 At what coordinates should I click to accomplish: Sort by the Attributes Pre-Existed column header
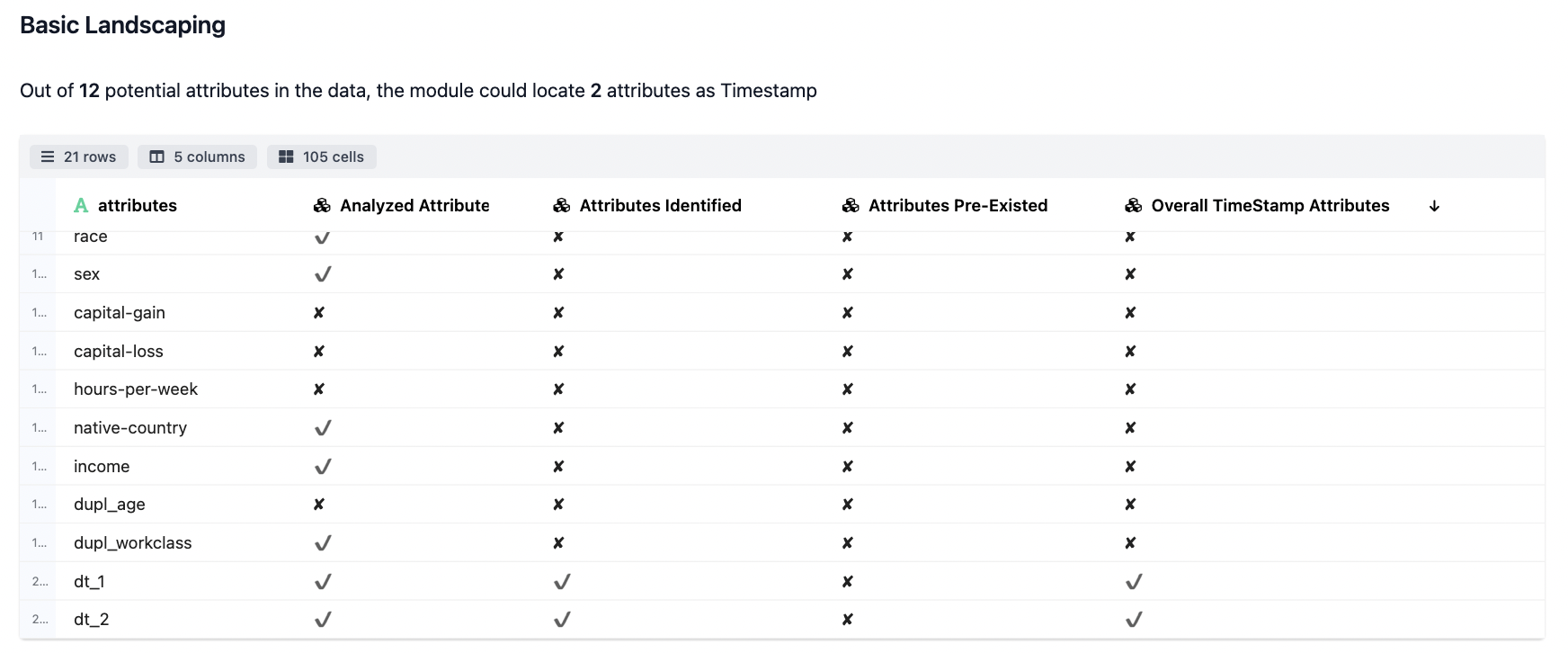pyautogui.click(x=958, y=205)
